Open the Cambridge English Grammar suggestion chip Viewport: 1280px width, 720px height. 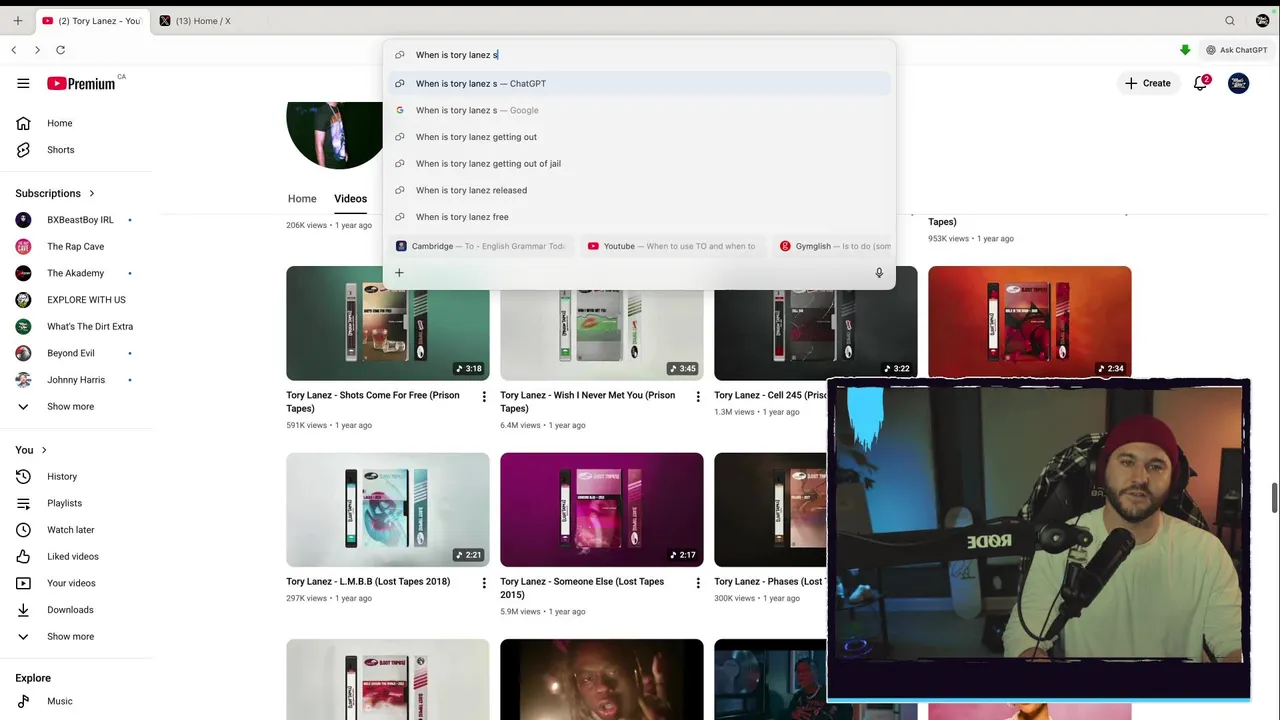pyautogui.click(x=482, y=246)
